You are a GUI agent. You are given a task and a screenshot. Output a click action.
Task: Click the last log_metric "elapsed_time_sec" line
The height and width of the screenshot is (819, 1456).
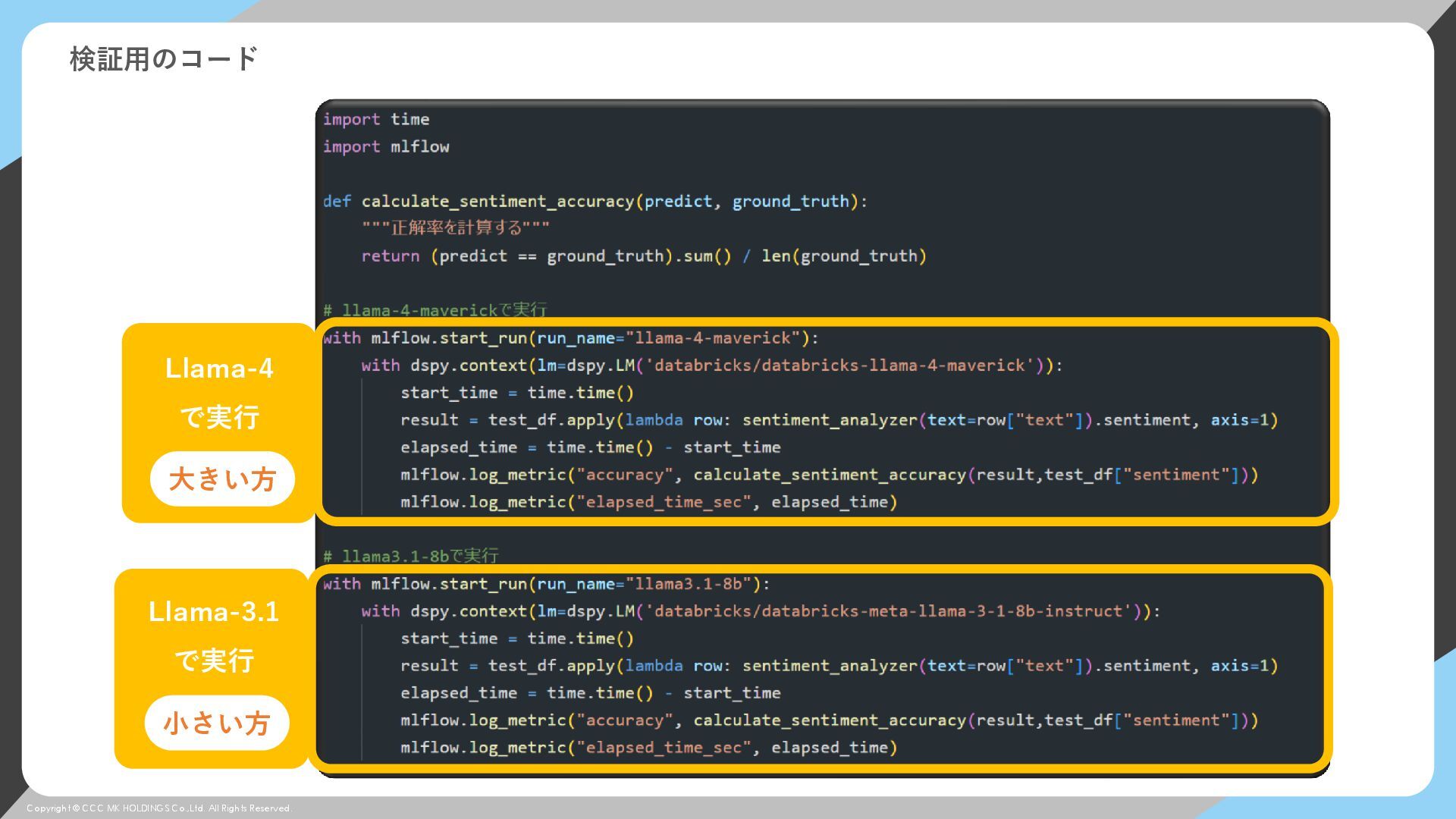click(648, 748)
